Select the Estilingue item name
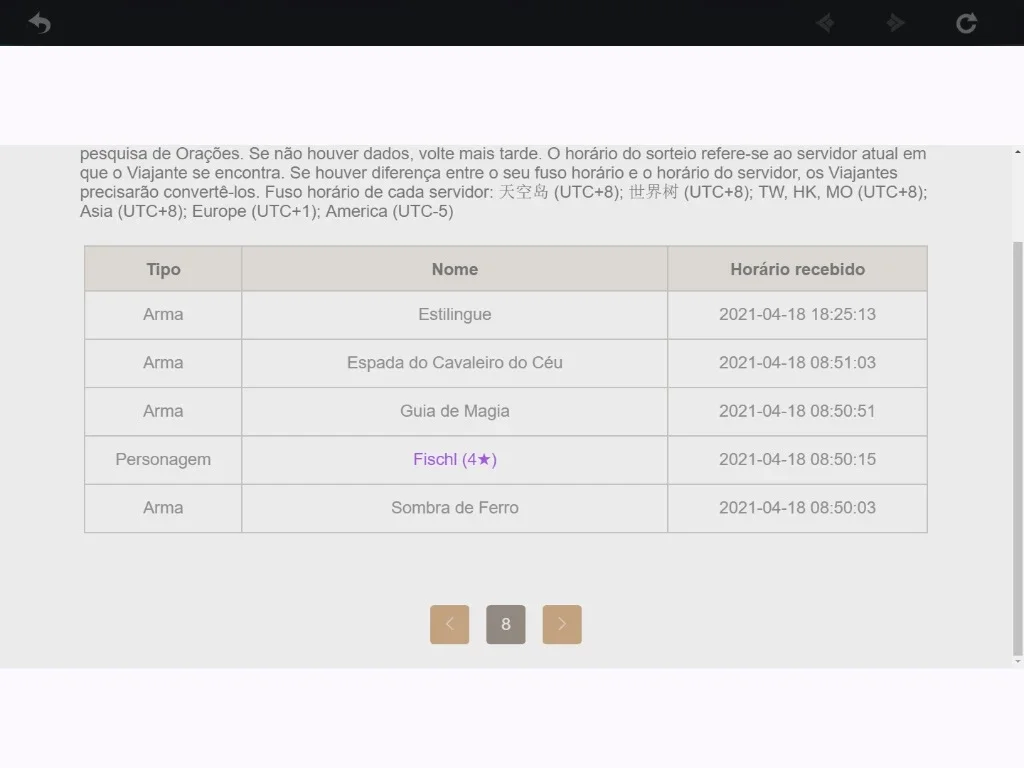 pos(455,314)
